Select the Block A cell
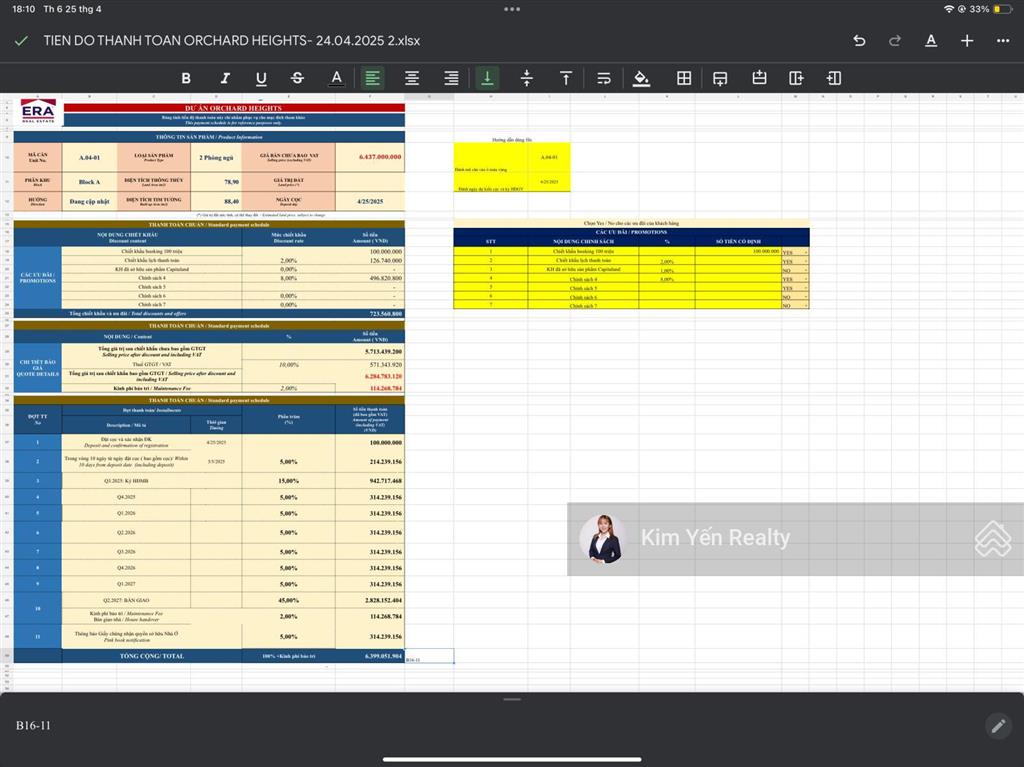 89,182
